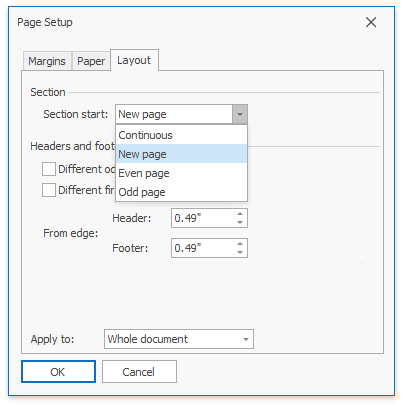Screen dimensions: 403x406
Task: Open the Paper tab
Action: 91,61
